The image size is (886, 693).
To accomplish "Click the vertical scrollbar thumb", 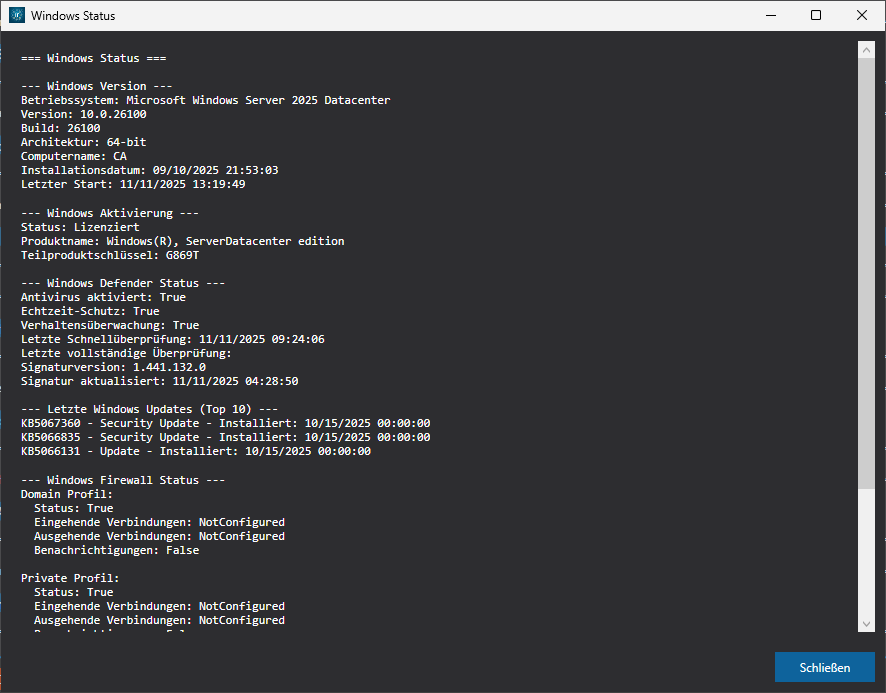I will pos(866,270).
